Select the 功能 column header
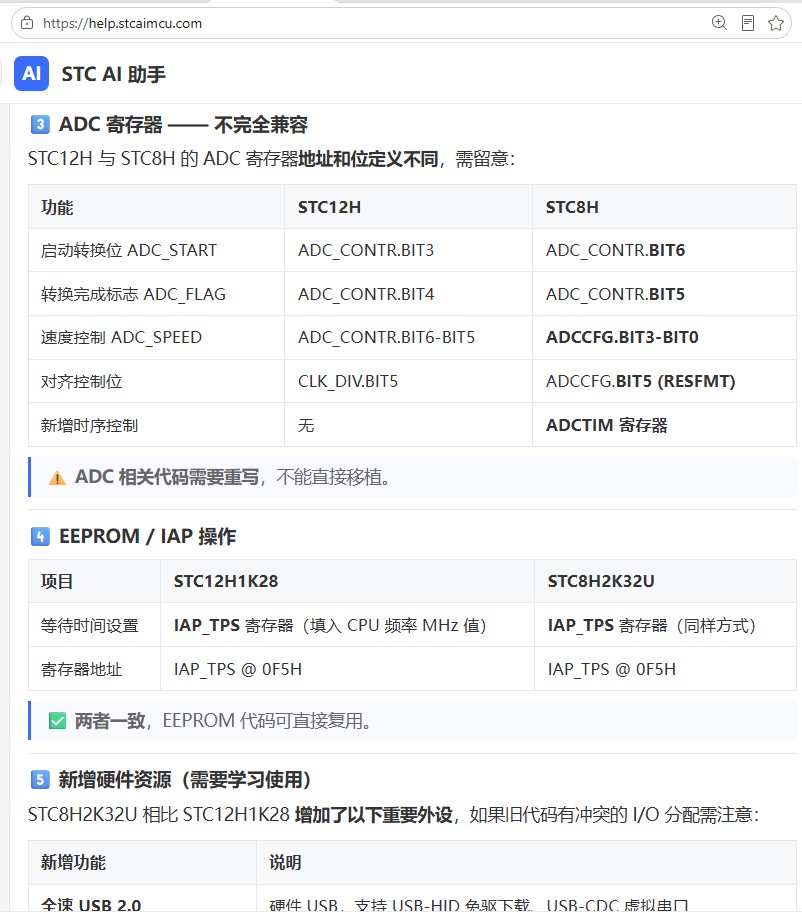Image resolution: width=802 pixels, height=916 pixels. coord(156,207)
